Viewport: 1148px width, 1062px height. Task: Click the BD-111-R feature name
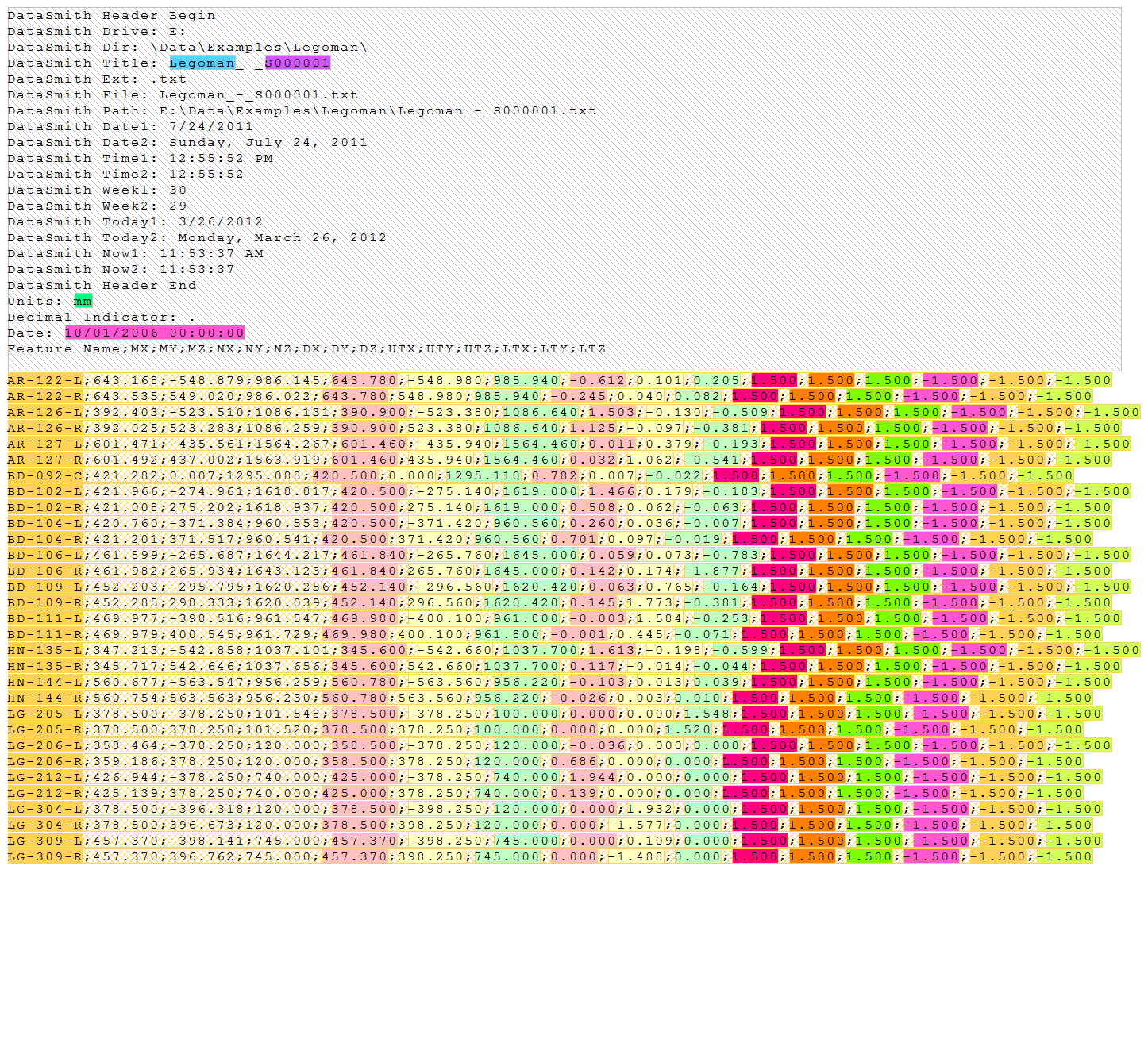tap(45, 634)
